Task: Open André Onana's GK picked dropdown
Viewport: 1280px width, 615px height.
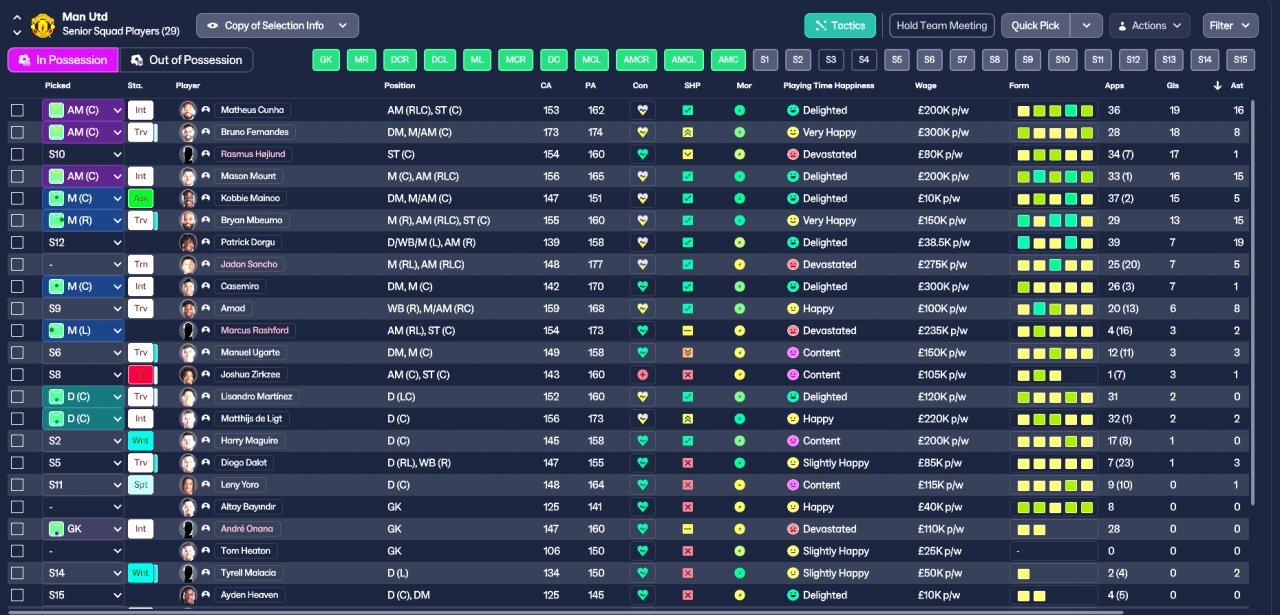Action: coord(84,528)
